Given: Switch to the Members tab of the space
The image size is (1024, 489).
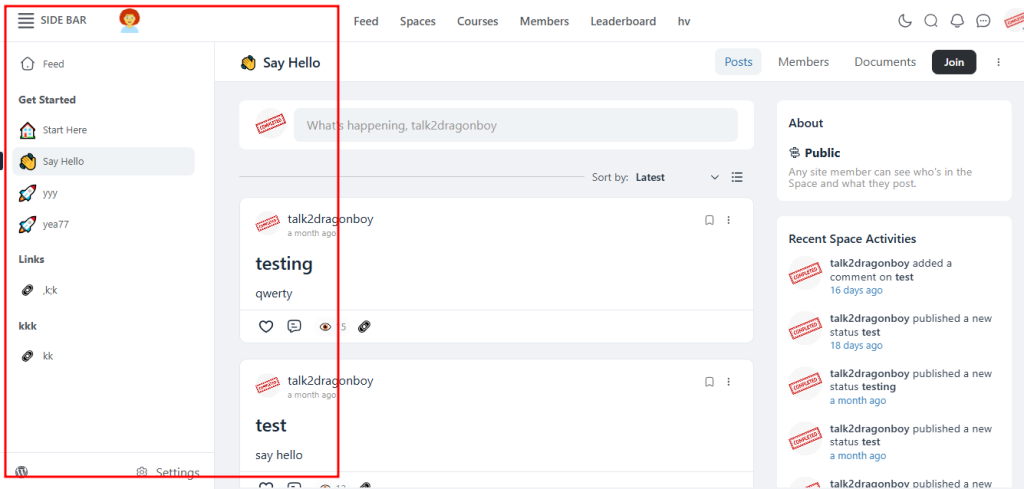Looking at the screenshot, I should (803, 62).
